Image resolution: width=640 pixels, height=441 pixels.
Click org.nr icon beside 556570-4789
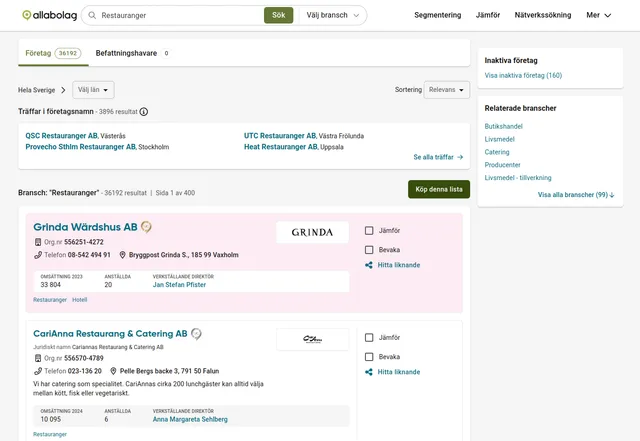pyautogui.click(x=38, y=358)
